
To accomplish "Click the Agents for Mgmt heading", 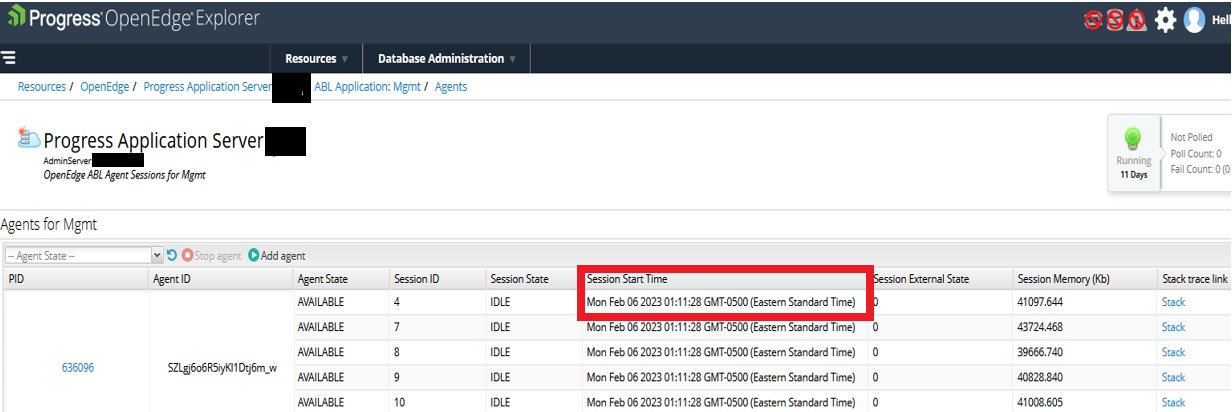I will [x=49, y=225].
